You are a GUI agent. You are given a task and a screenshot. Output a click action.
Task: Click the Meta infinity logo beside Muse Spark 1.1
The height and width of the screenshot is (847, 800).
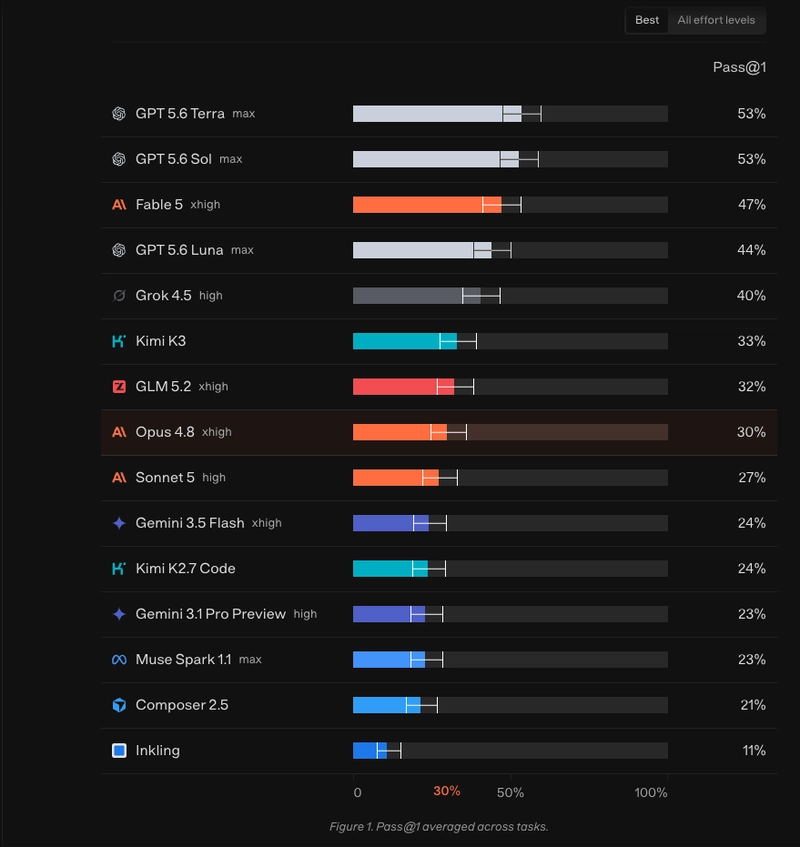(x=119, y=660)
